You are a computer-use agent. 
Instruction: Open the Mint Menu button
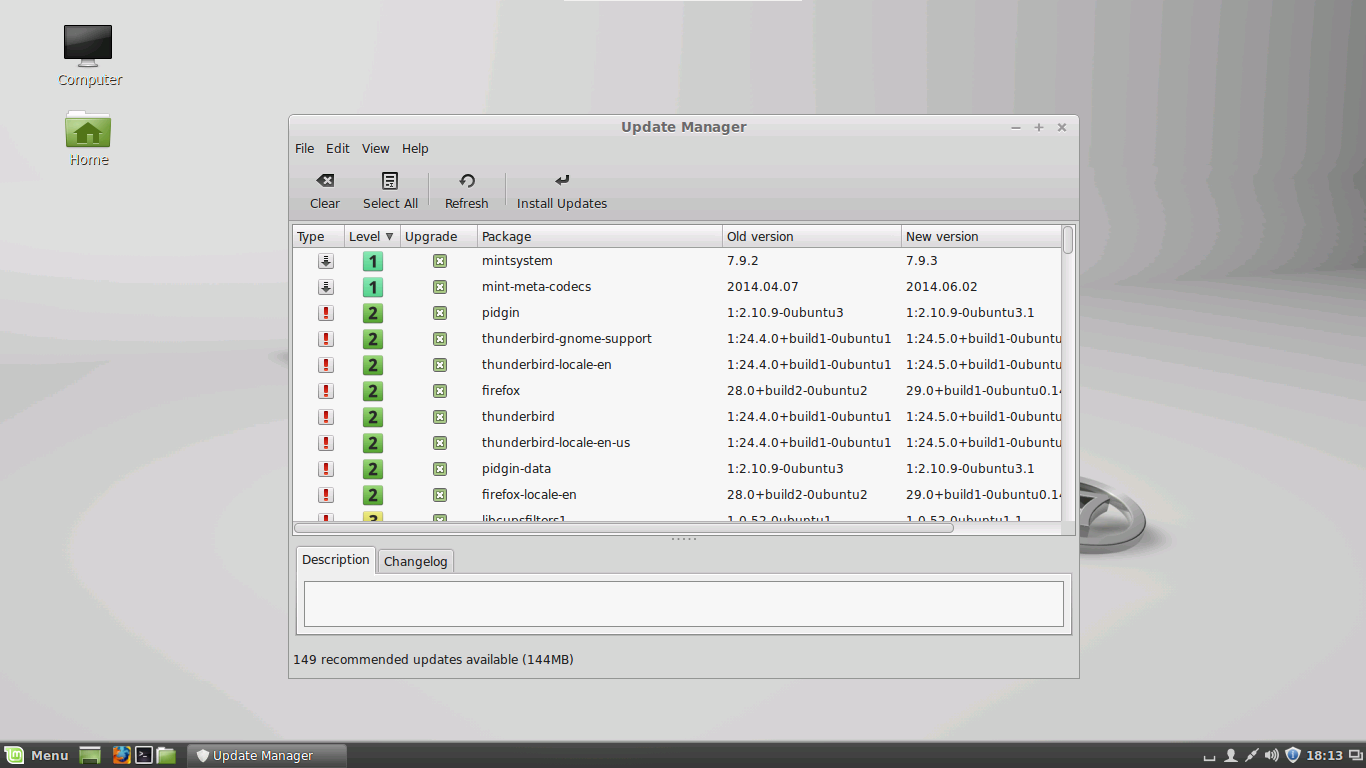[x=36, y=755]
